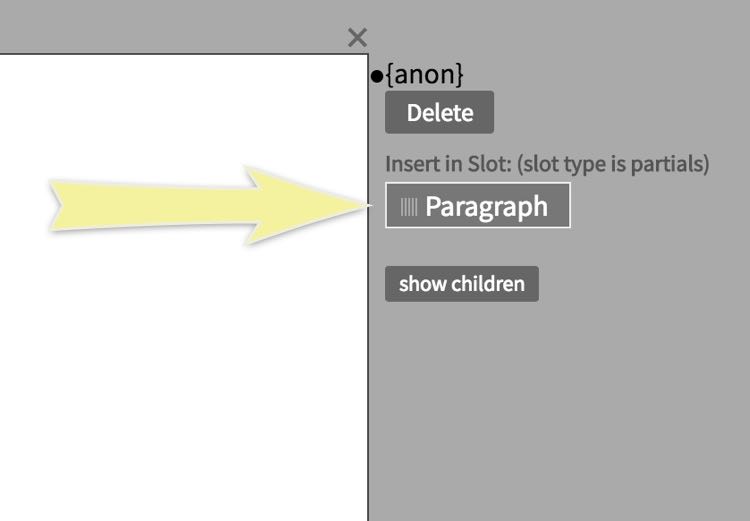750x521 pixels.
Task: Click the vertical divider at canvas right edge
Action: coord(368,380)
